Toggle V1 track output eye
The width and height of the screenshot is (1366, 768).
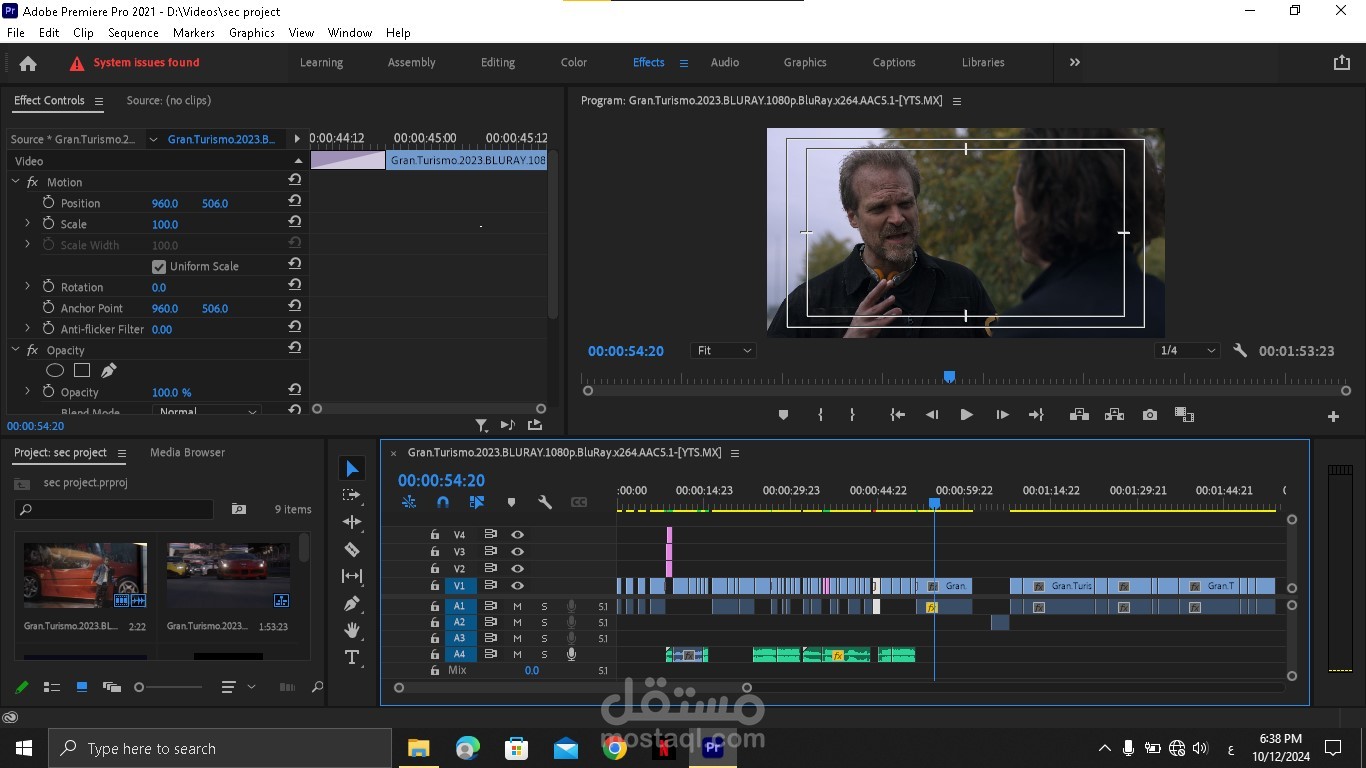(x=517, y=586)
